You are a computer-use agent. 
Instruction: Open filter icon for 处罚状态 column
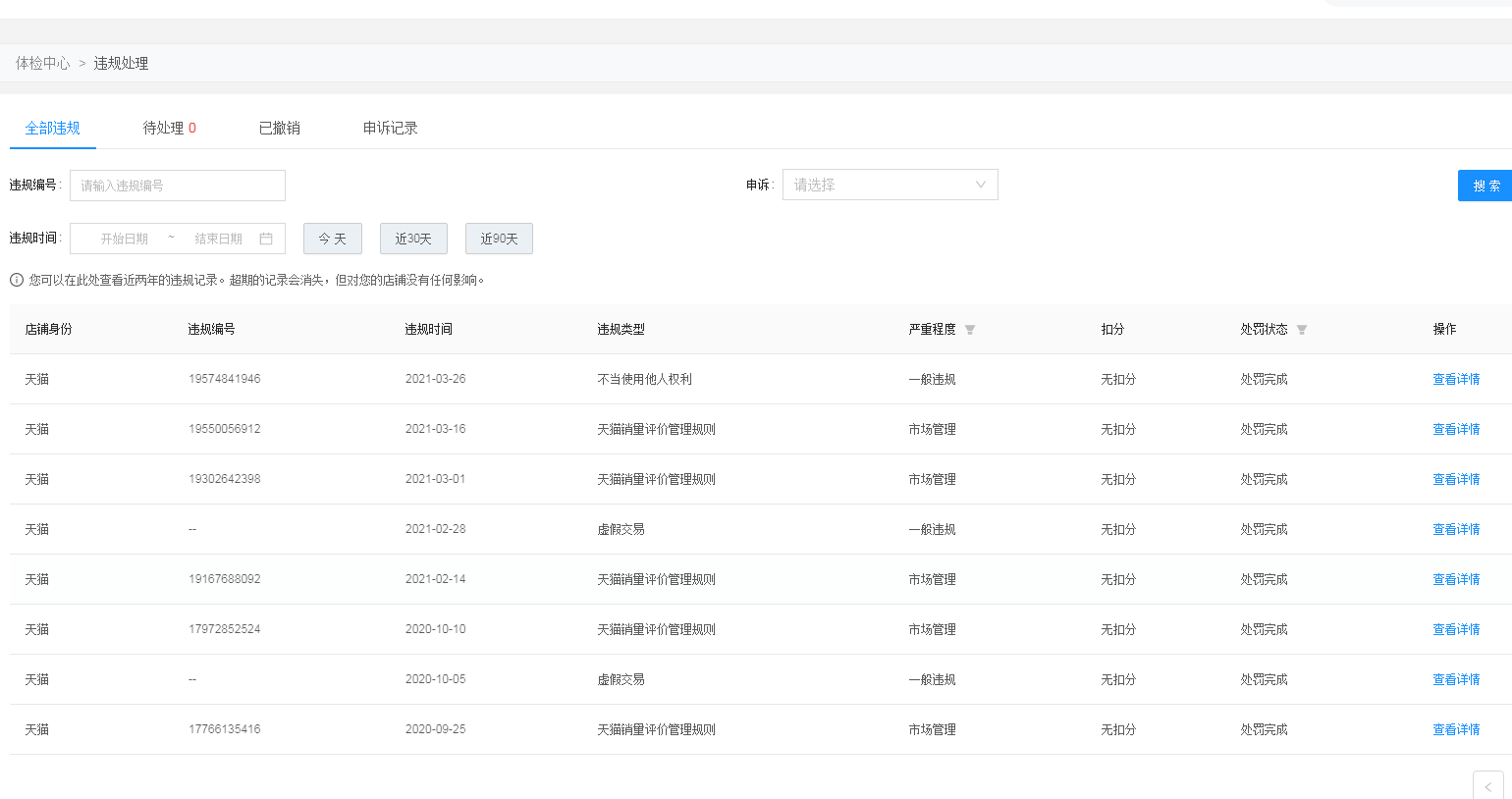pos(1302,330)
